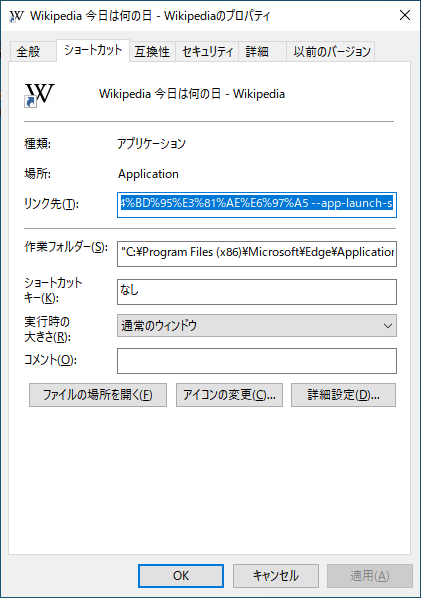Confirm with the OK button
Image resolution: width=421 pixels, height=598 pixels.
181,576
